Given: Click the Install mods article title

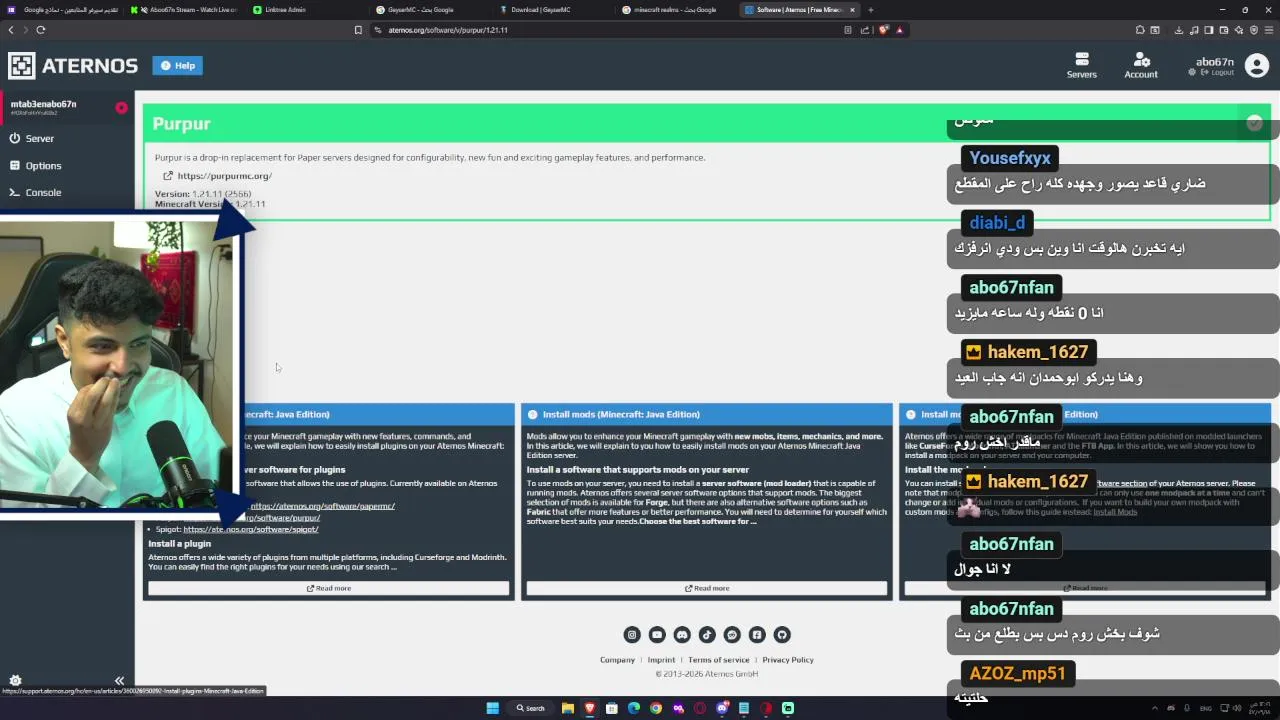Looking at the screenshot, I should [621, 414].
